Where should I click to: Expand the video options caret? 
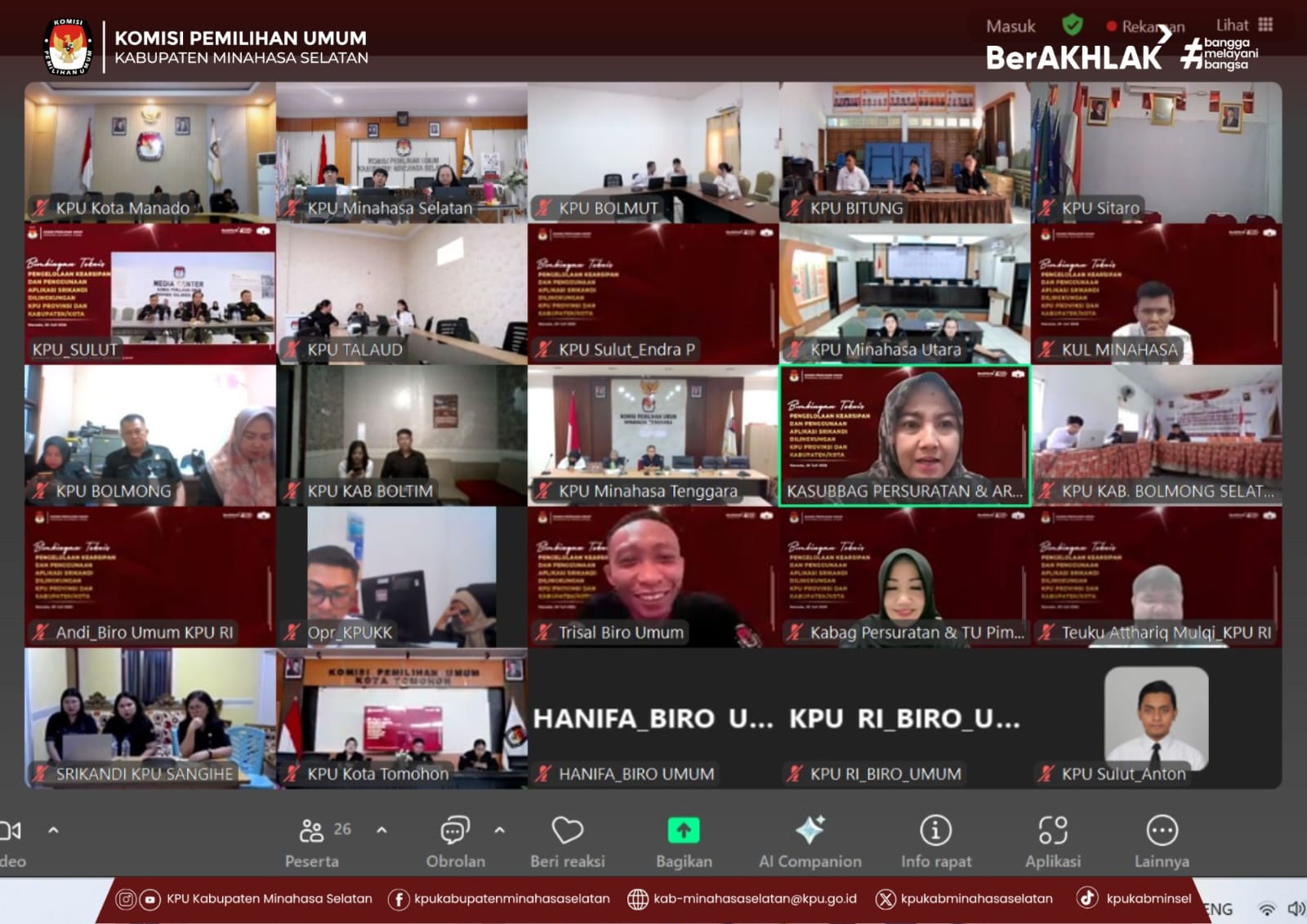pos(54,830)
